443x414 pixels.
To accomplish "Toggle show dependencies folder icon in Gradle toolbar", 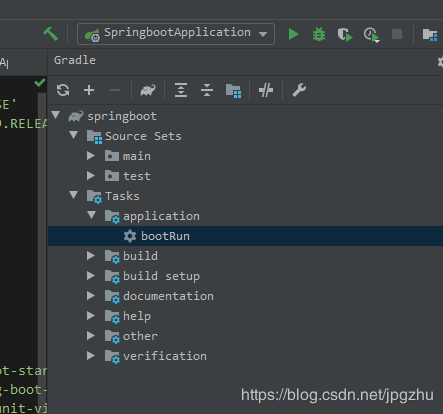I will click(233, 91).
